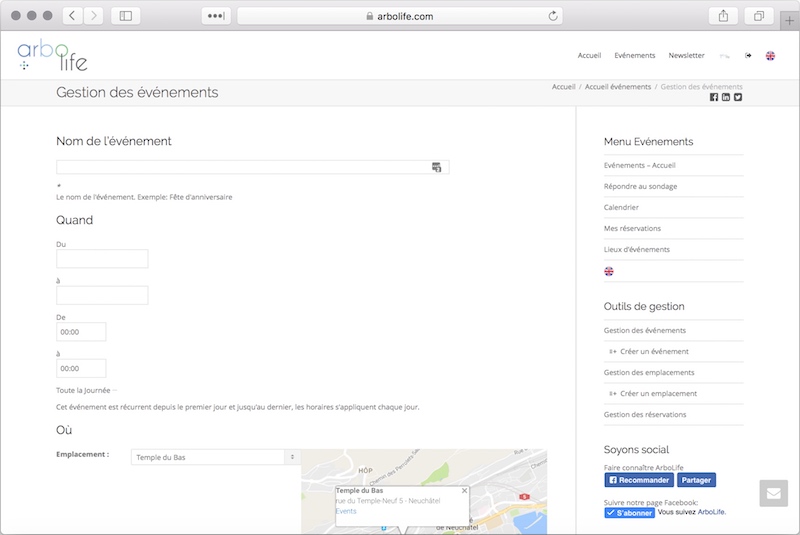Open Newsletter in the top navigation
This screenshot has height=535, width=800.
click(686, 55)
